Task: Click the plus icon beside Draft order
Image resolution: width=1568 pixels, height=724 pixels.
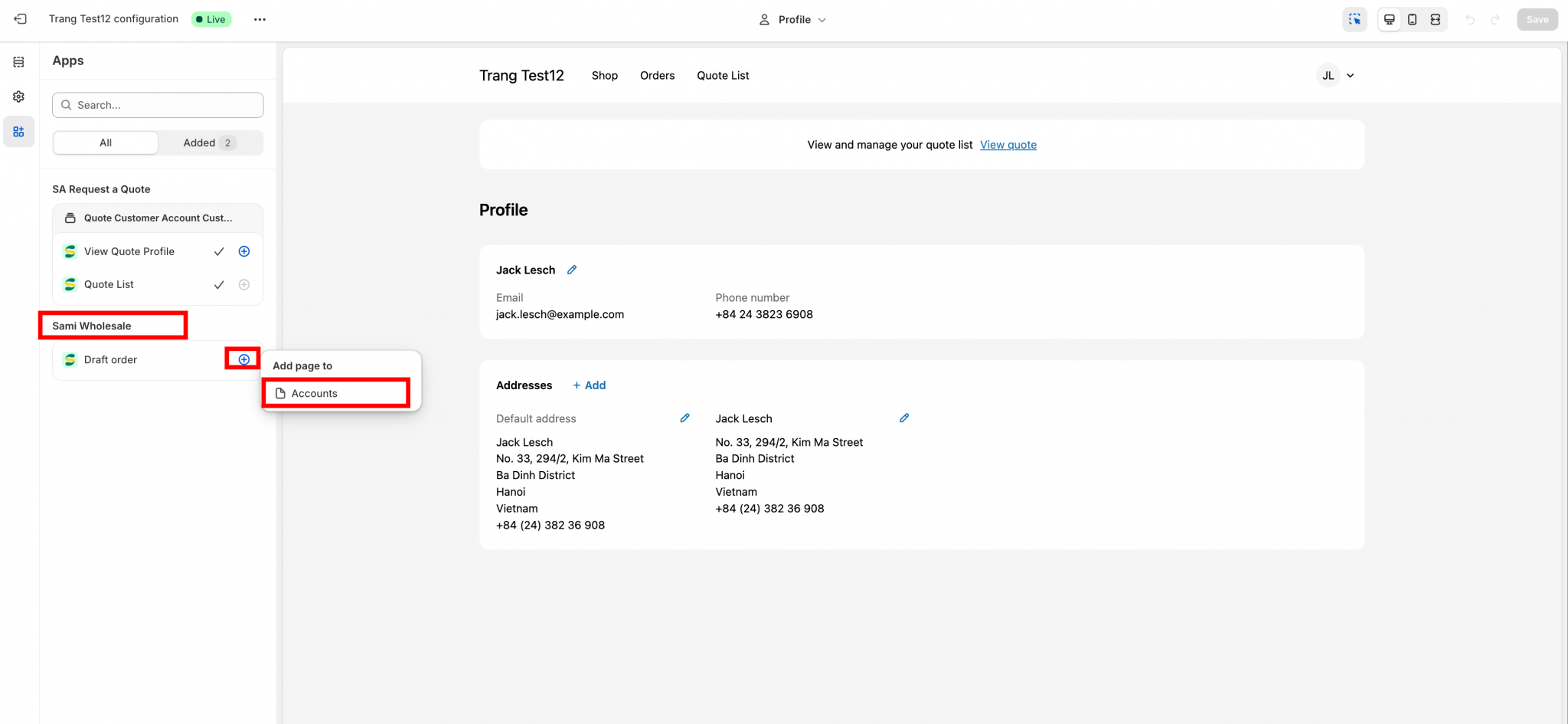Action: pos(243,359)
